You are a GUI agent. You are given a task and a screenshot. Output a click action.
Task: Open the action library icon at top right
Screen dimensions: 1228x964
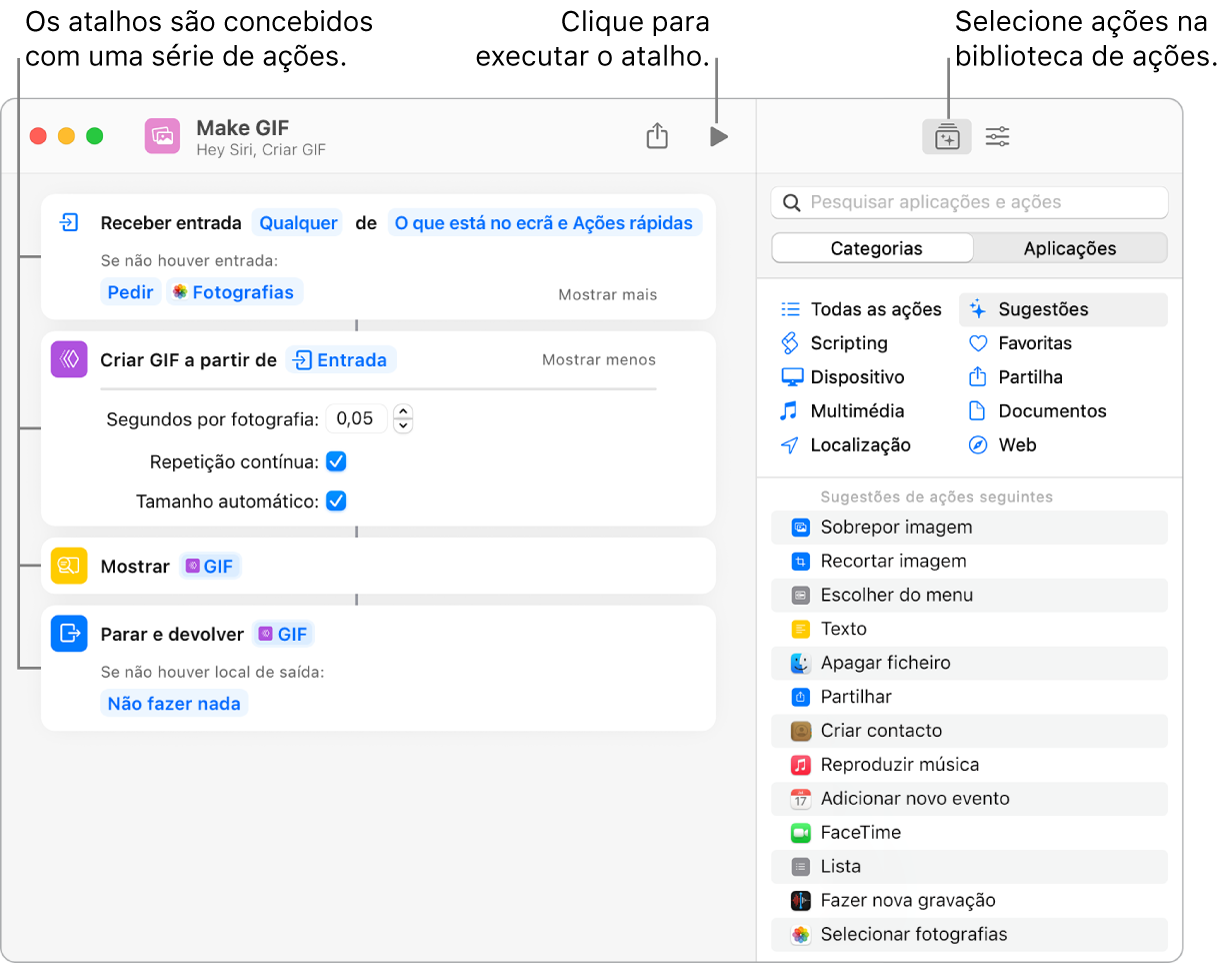coord(947,136)
